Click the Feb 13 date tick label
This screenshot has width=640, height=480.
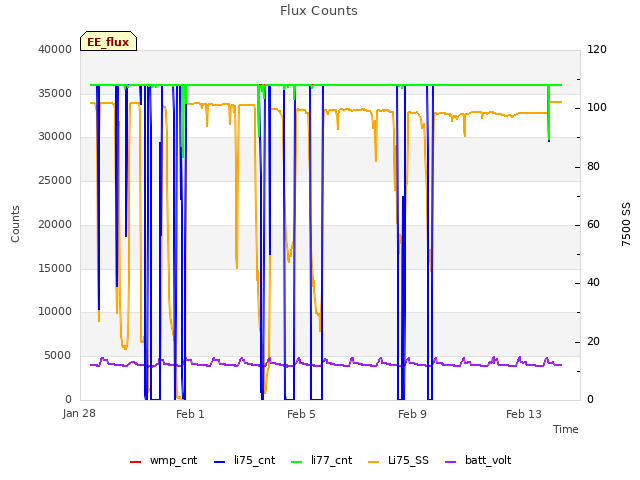(524, 414)
